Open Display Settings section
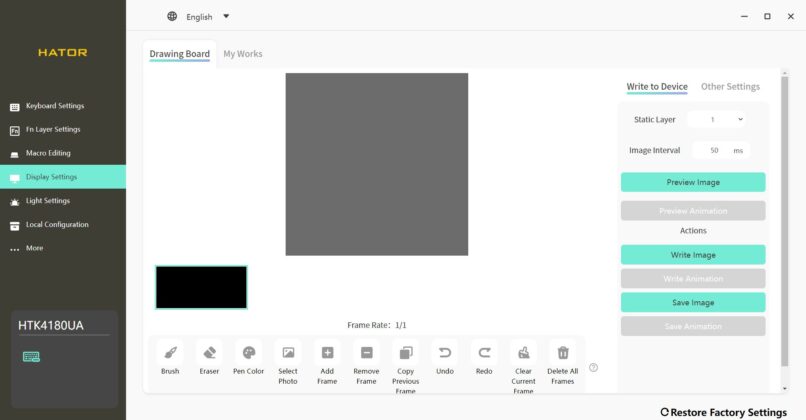This screenshot has width=806, height=420. coord(63,177)
